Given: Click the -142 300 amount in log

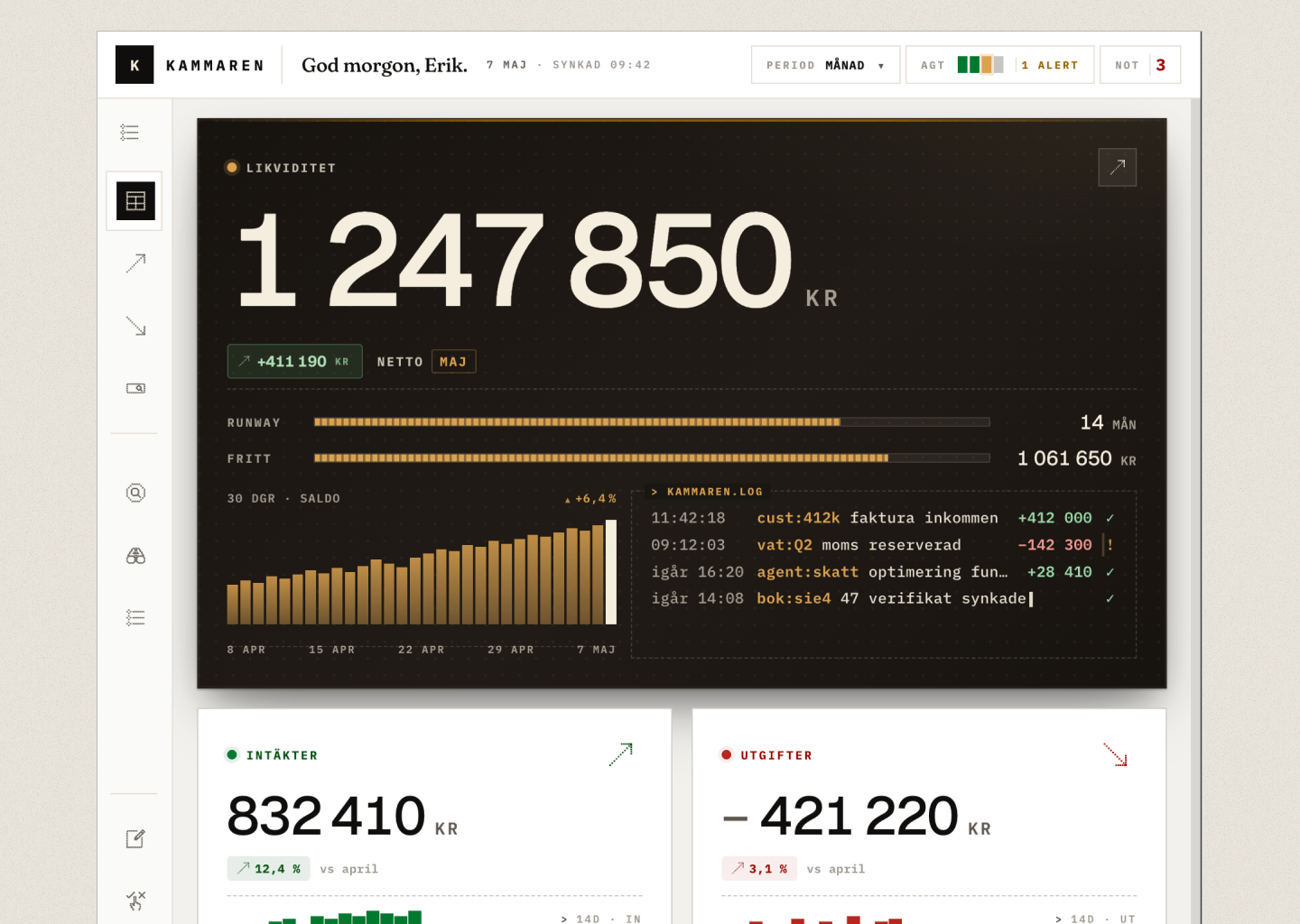Looking at the screenshot, I should 1054,545.
